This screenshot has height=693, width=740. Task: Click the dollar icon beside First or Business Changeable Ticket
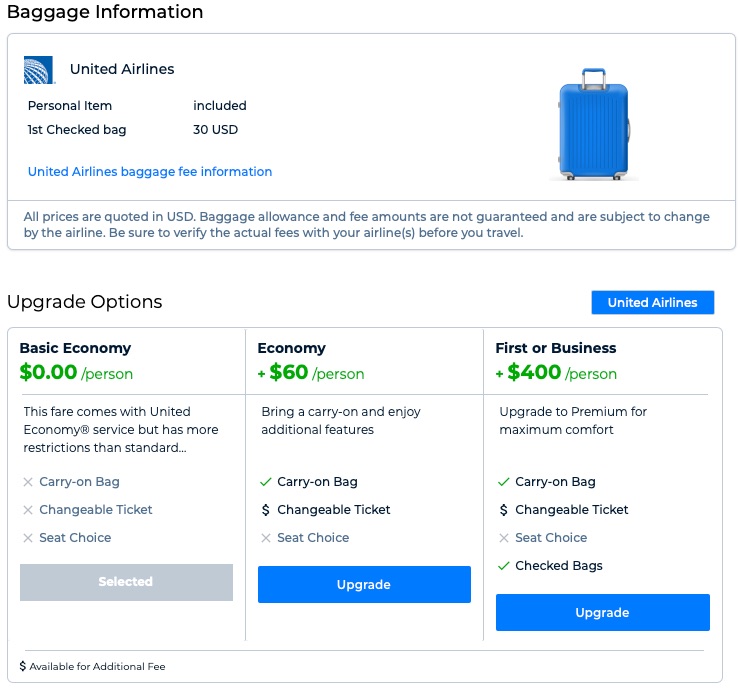[x=504, y=510]
